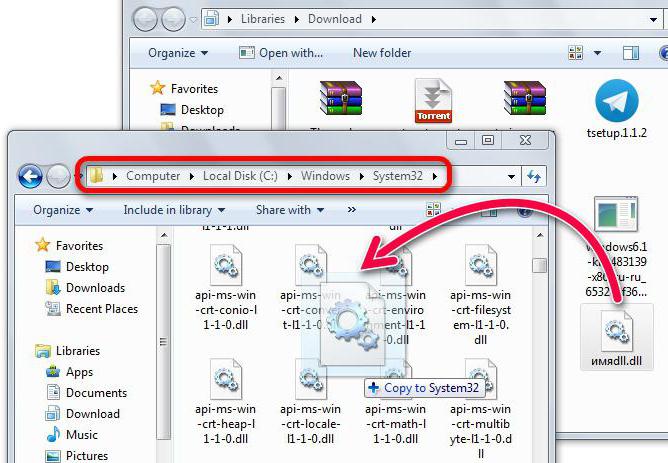Screen dimensions: 668x463
Task: Select имяdll.dll file in Download window
Action: pos(616,337)
